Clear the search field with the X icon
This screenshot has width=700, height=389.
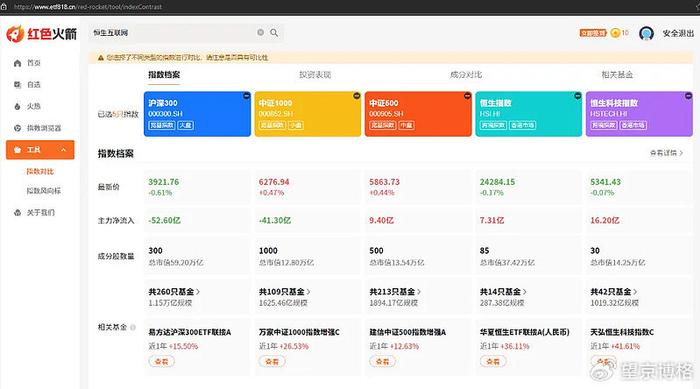click(x=261, y=33)
